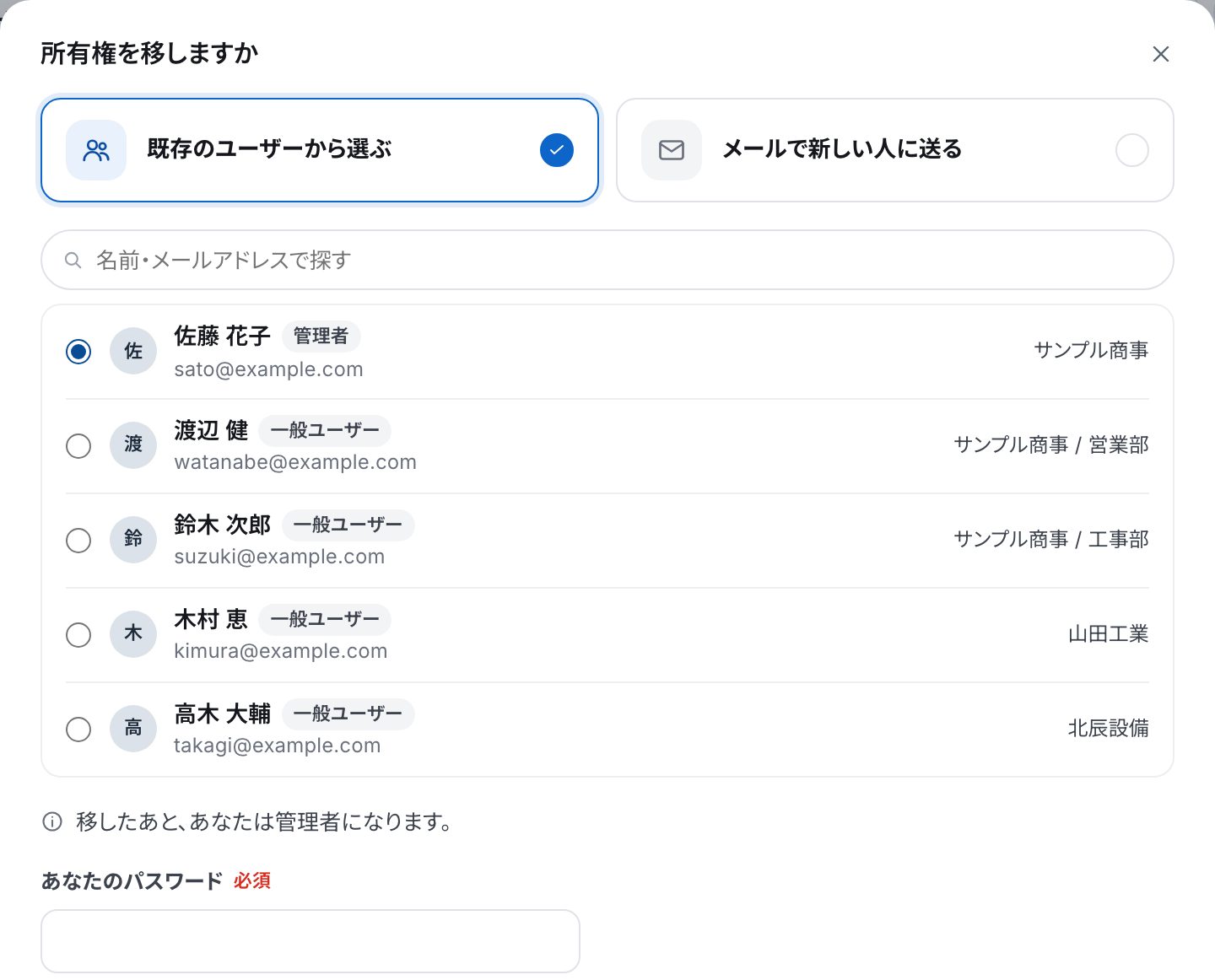
Task: Click 一般ユーザー badge beside 鈴木 次郎
Action: (x=348, y=525)
